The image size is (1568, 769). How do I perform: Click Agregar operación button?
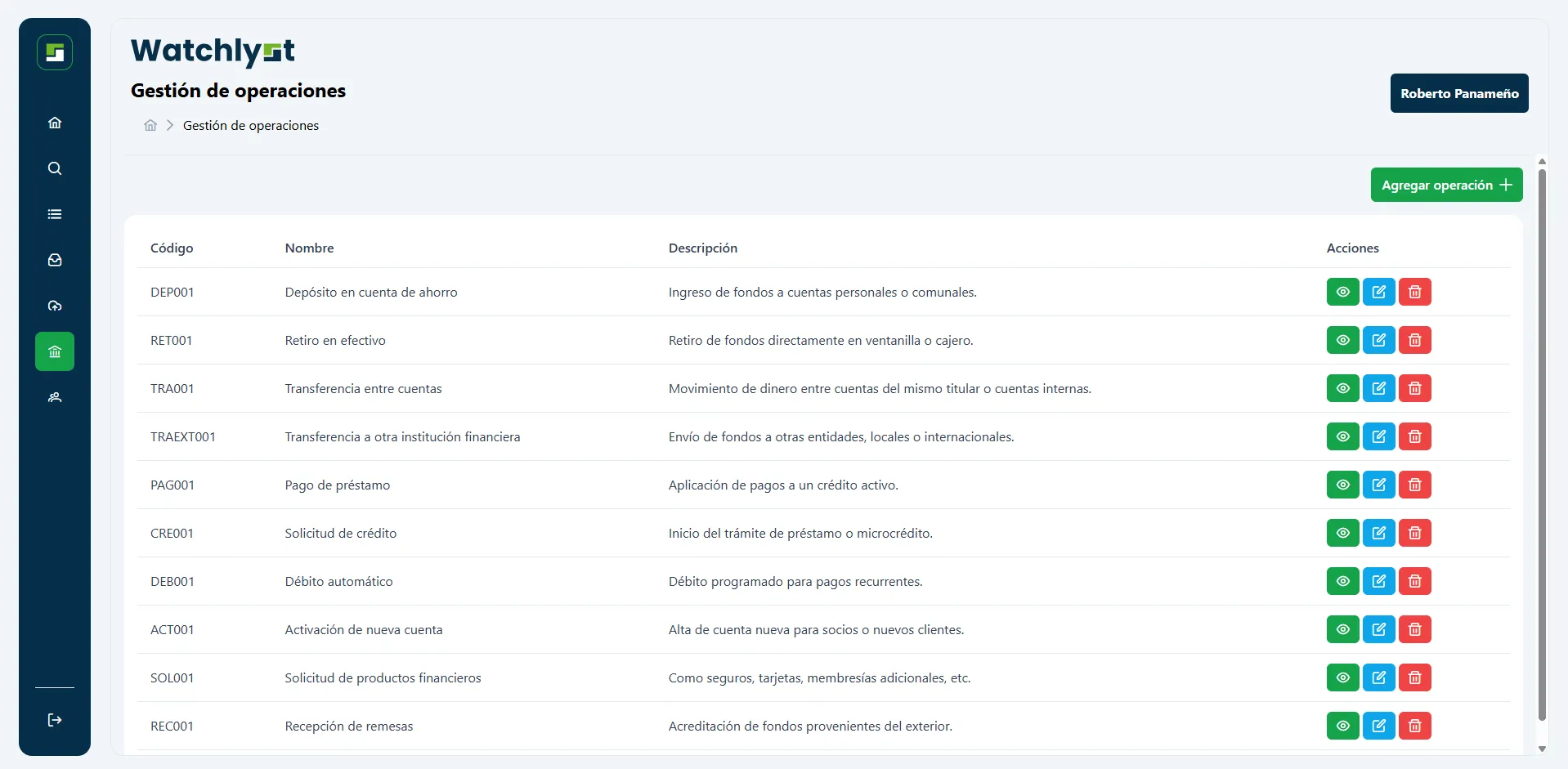pyautogui.click(x=1446, y=185)
